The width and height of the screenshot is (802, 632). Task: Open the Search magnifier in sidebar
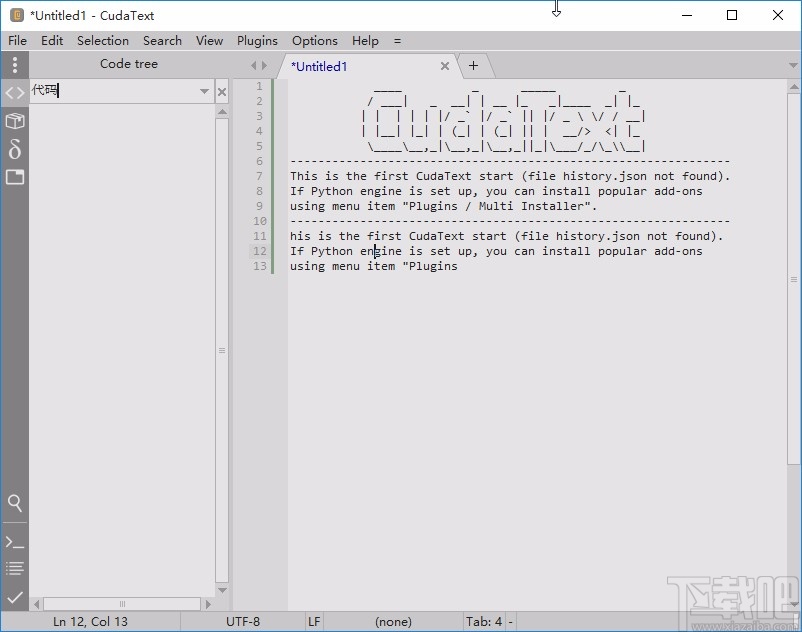tap(15, 503)
